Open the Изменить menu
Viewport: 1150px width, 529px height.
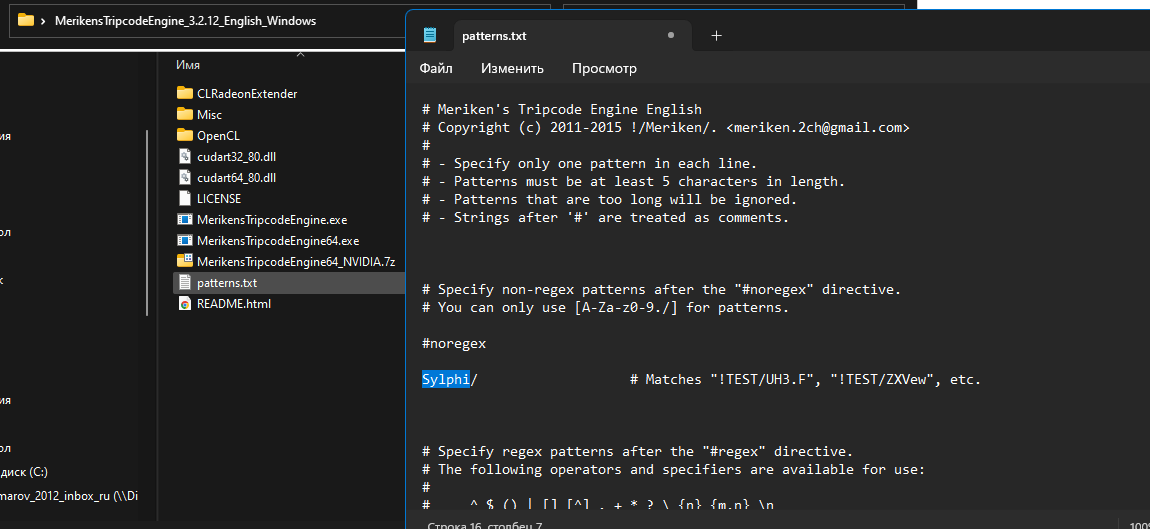pyautogui.click(x=512, y=68)
